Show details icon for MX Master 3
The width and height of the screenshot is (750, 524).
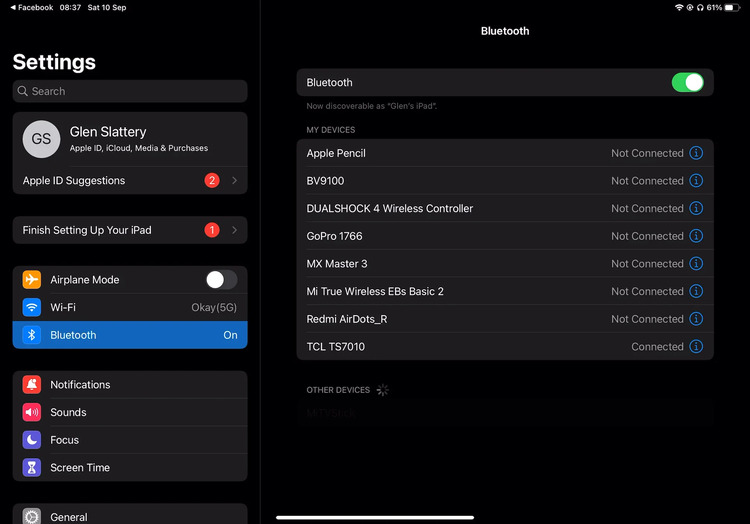697,264
